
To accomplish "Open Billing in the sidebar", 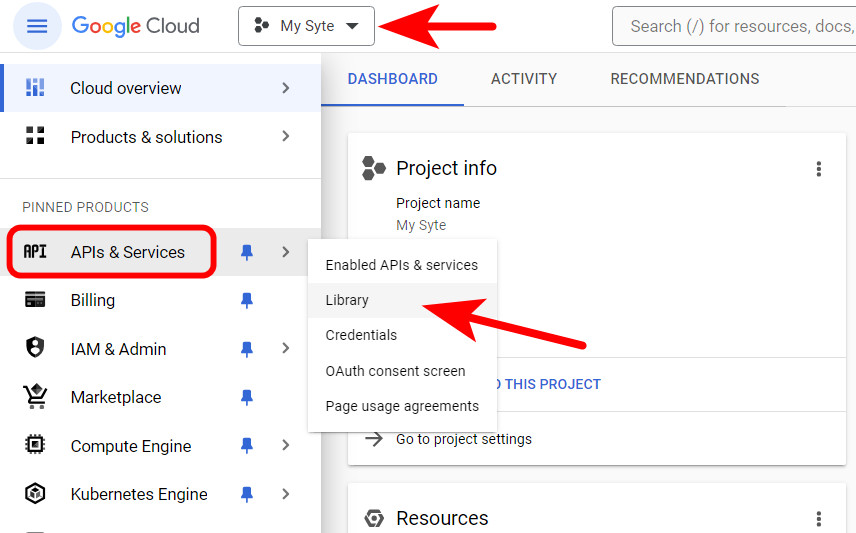I will tap(93, 300).
